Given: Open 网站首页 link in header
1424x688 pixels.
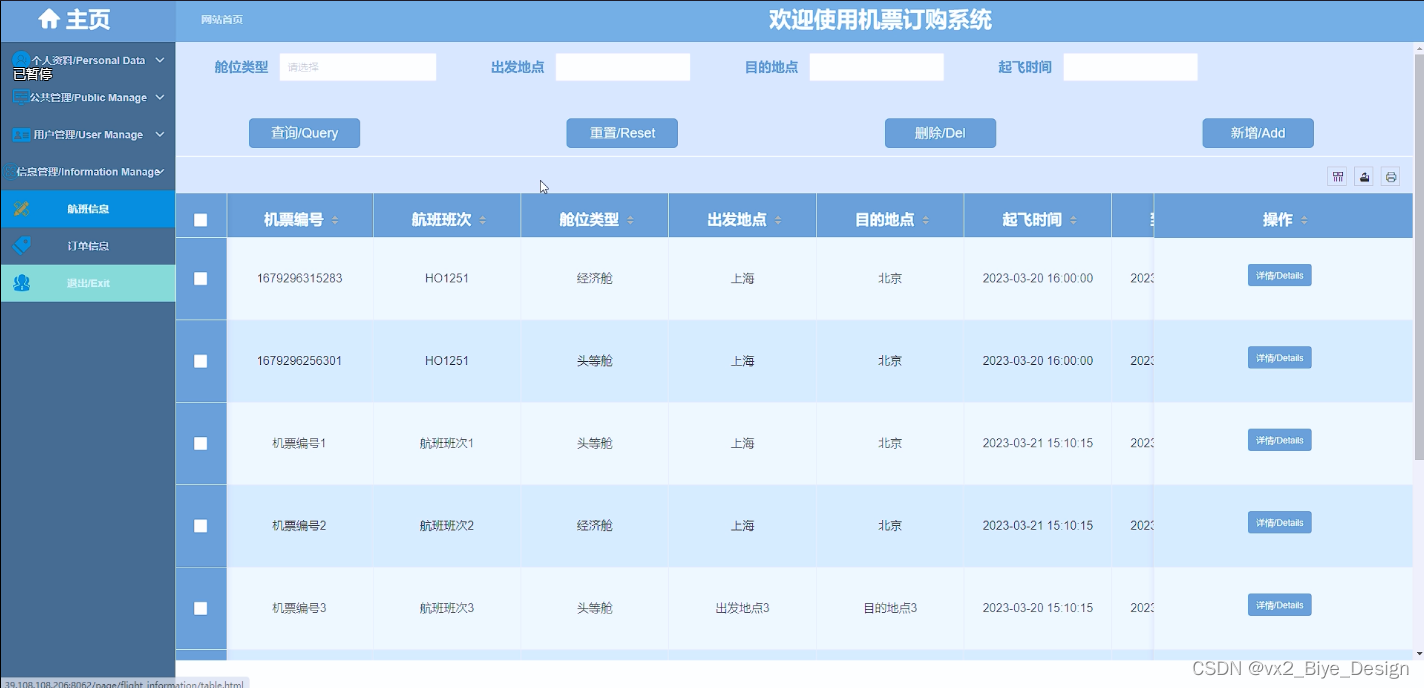Looking at the screenshot, I should (x=222, y=20).
